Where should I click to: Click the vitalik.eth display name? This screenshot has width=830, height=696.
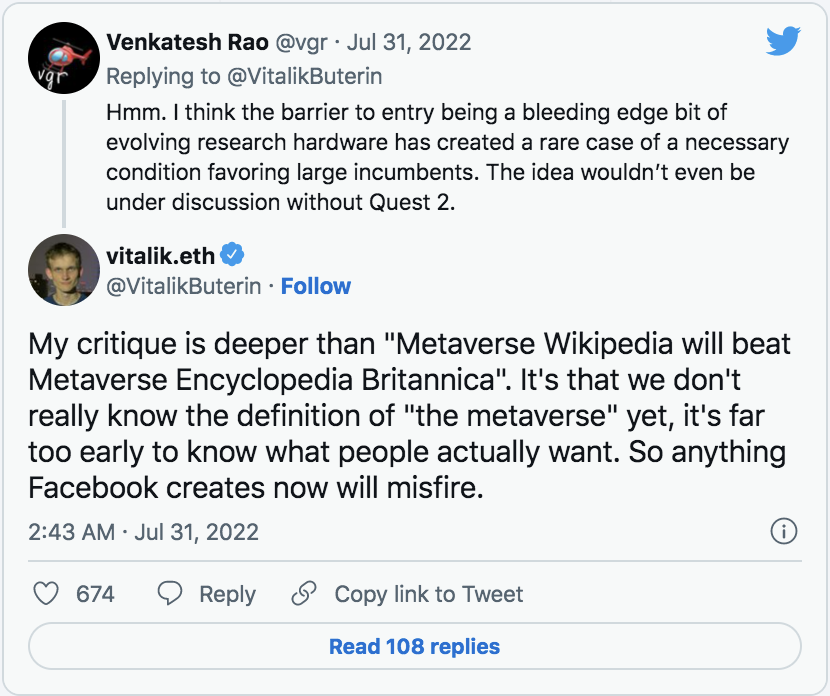point(160,254)
